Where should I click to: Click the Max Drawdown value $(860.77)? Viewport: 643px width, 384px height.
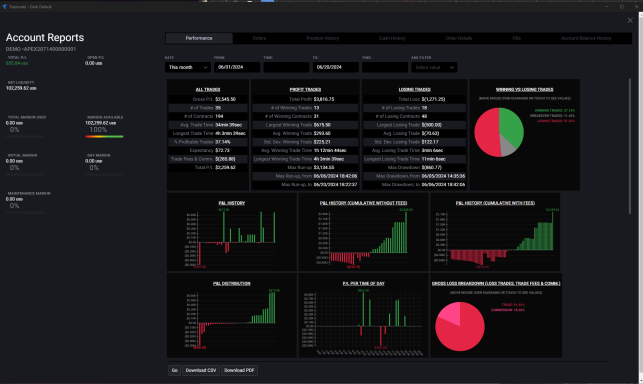pyautogui.click(x=432, y=167)
